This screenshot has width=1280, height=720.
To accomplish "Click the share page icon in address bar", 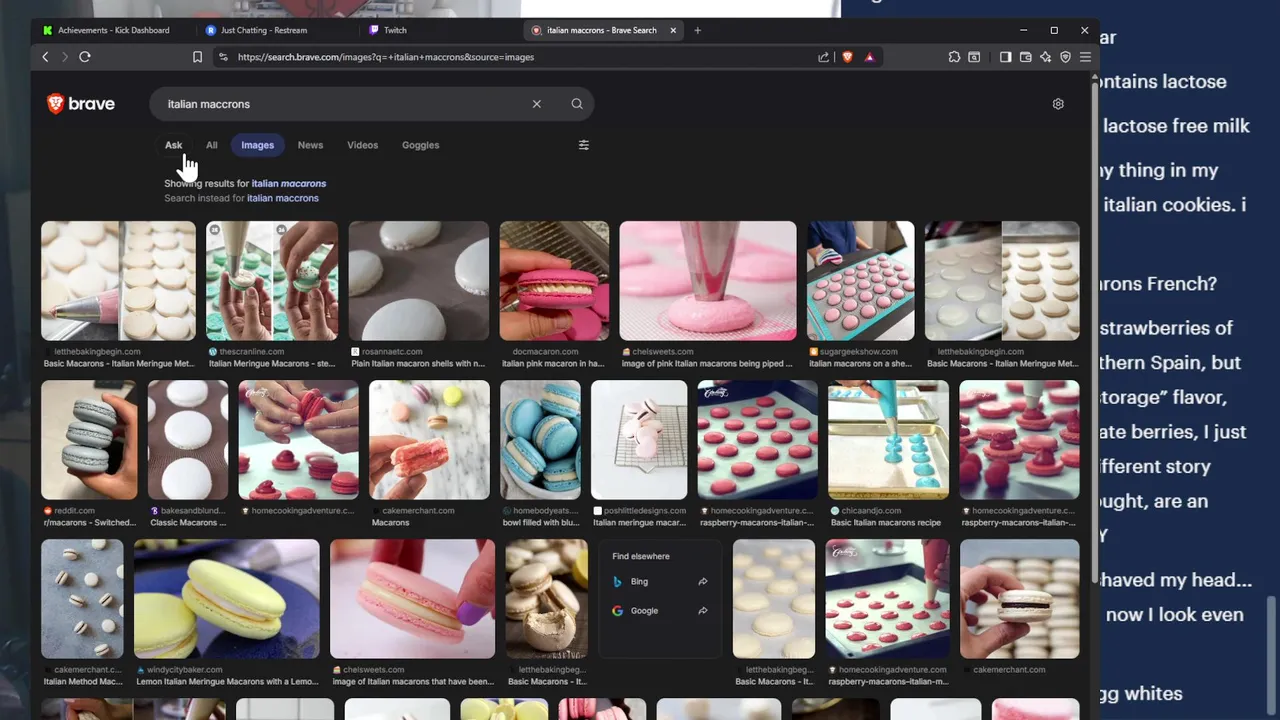I will coord(824,57).
